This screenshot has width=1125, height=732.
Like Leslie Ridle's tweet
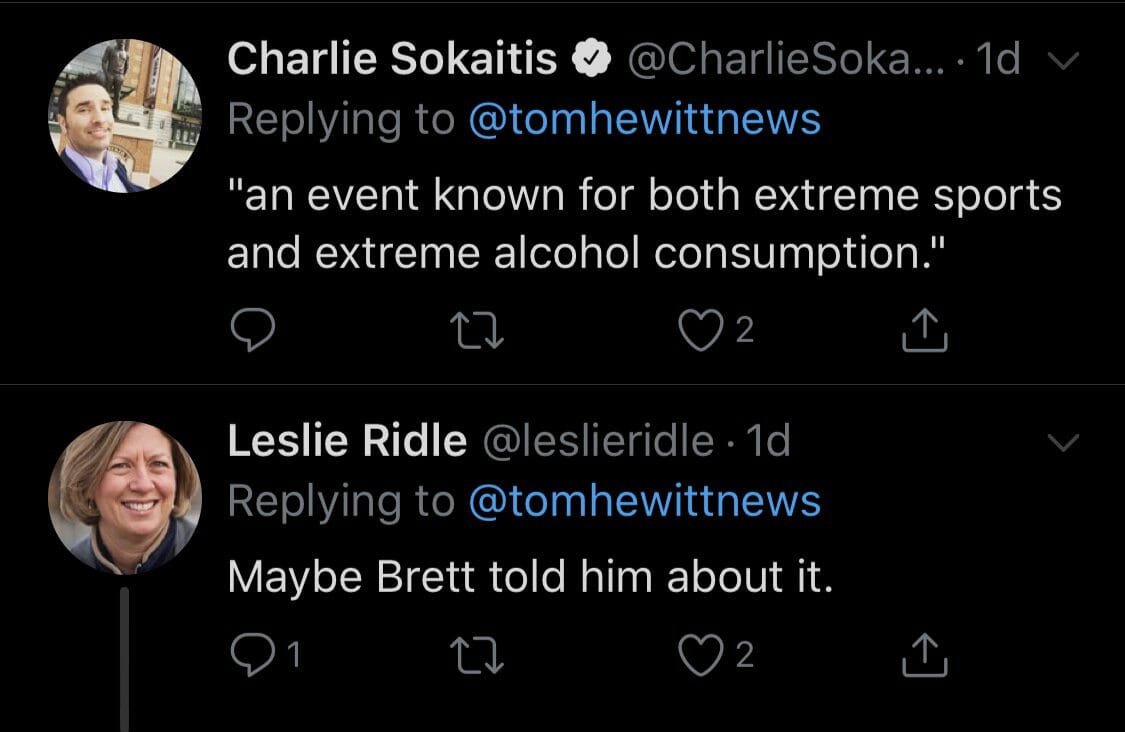pyautogui.click(x=700, y=655)
